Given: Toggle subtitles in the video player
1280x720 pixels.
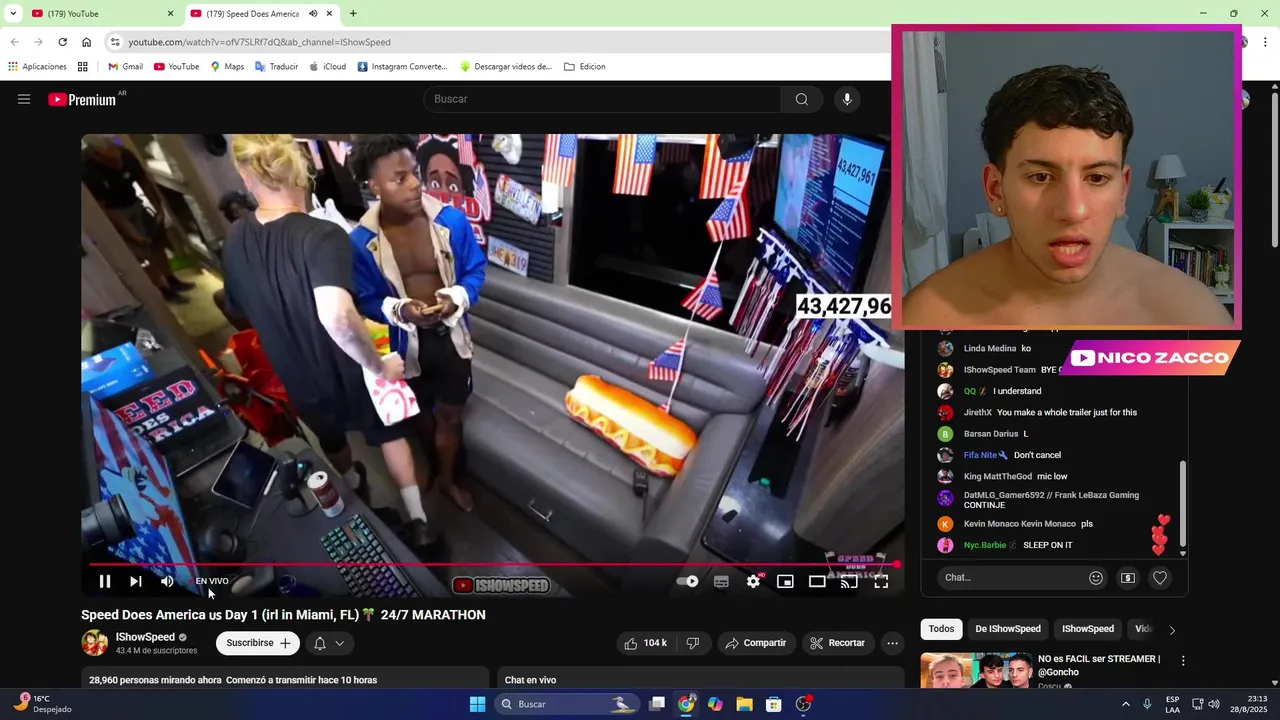Looking at the screenshot, I should pos(721,581).
